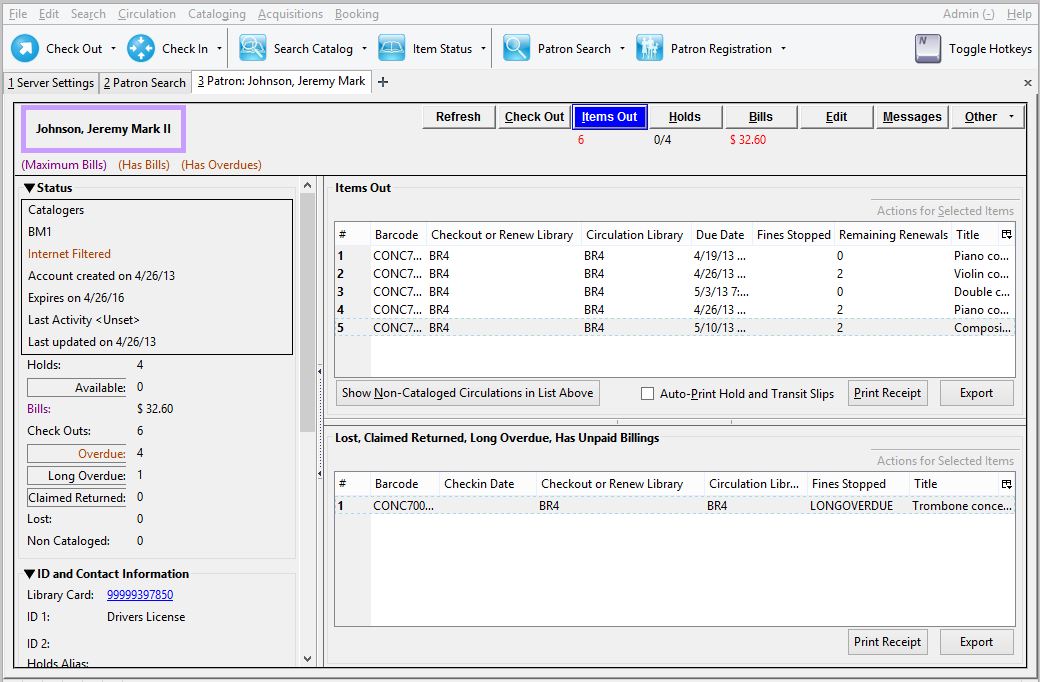This screenshot has width=1040, height=682.
Task: Add a new tab with plus icon
Action: (383, 82)
